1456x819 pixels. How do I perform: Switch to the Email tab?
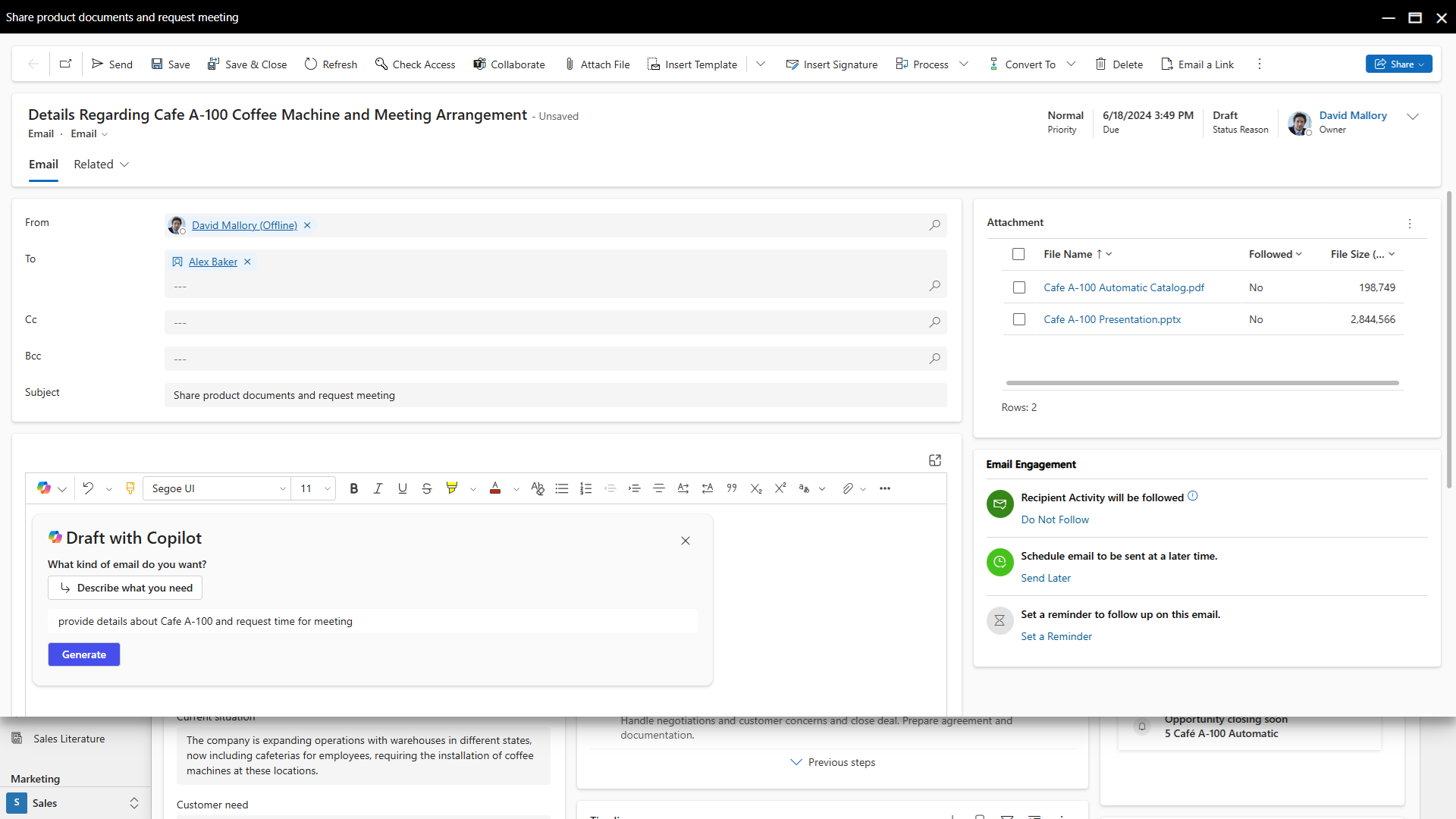click(x=43, y=165)
